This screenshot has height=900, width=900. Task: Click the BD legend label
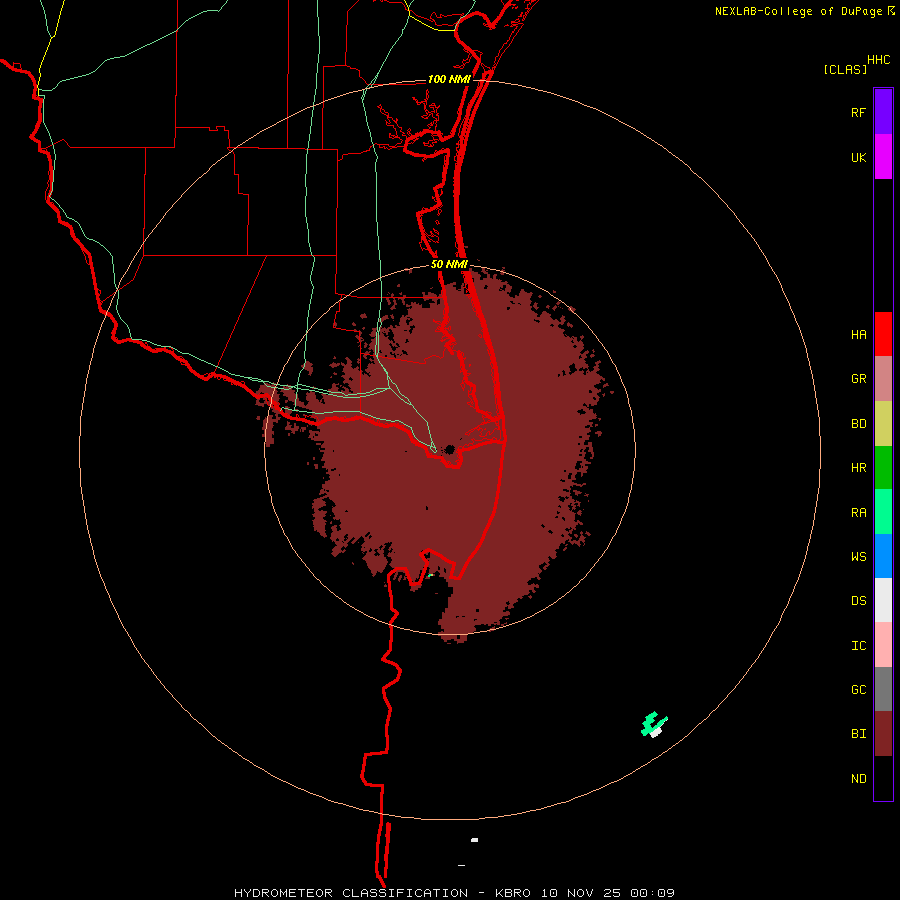[x=858, y=424]
